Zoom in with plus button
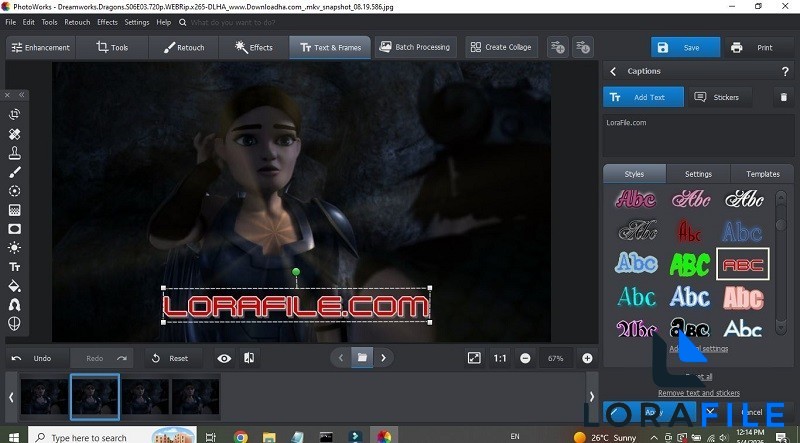The height and width of the screenshot is (443, 800). 587,358
